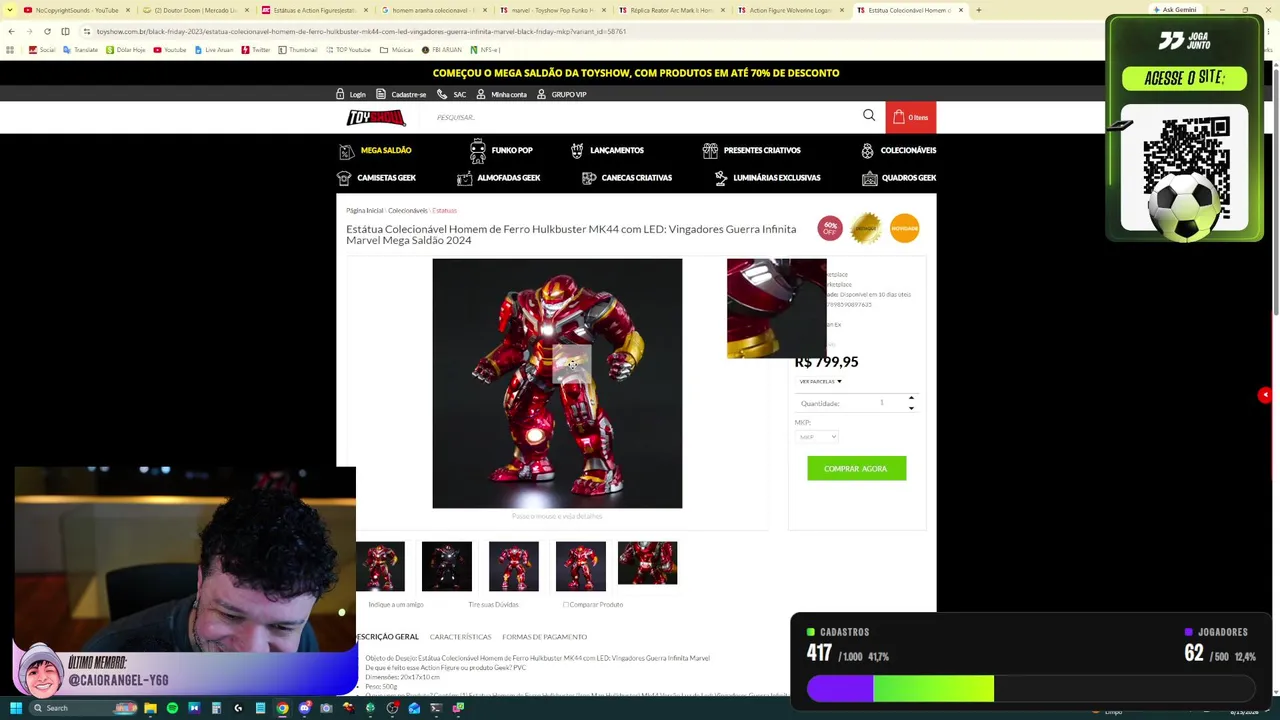
Task: Open File Explorer from the taskbar
Action: click(x=150, y=708)
